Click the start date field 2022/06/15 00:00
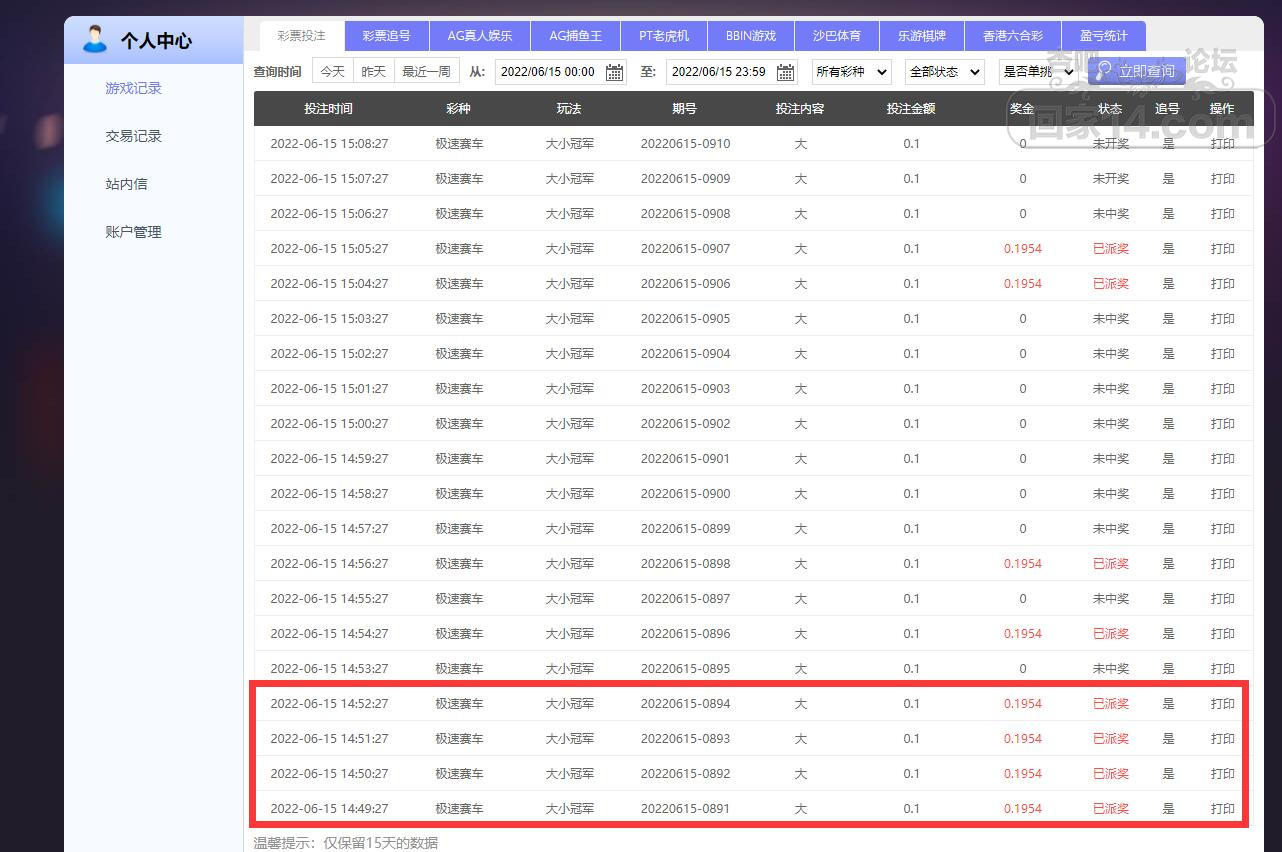Image resolution: width=1282 pixels, height=852 pixels. click(x=548, y=72)
